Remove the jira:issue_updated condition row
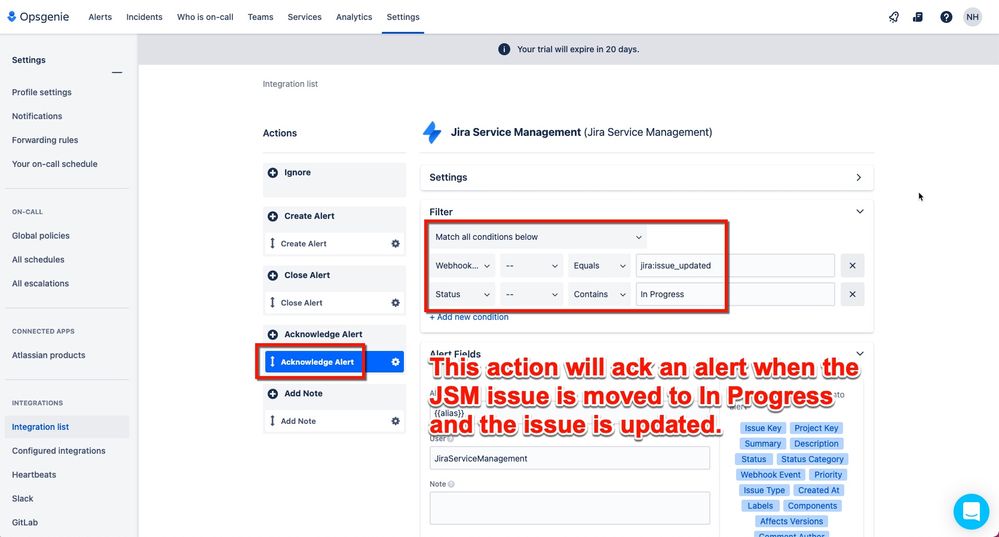The width and height of the screenshot is (999, 537). tap(852, 266)
